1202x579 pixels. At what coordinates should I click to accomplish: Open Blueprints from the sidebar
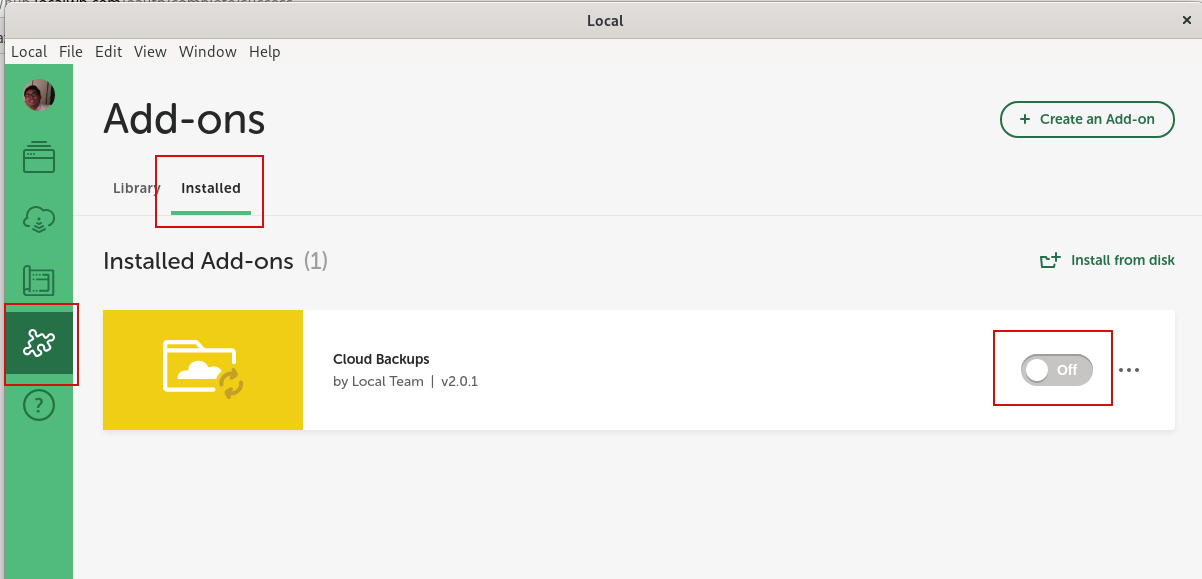39,281
